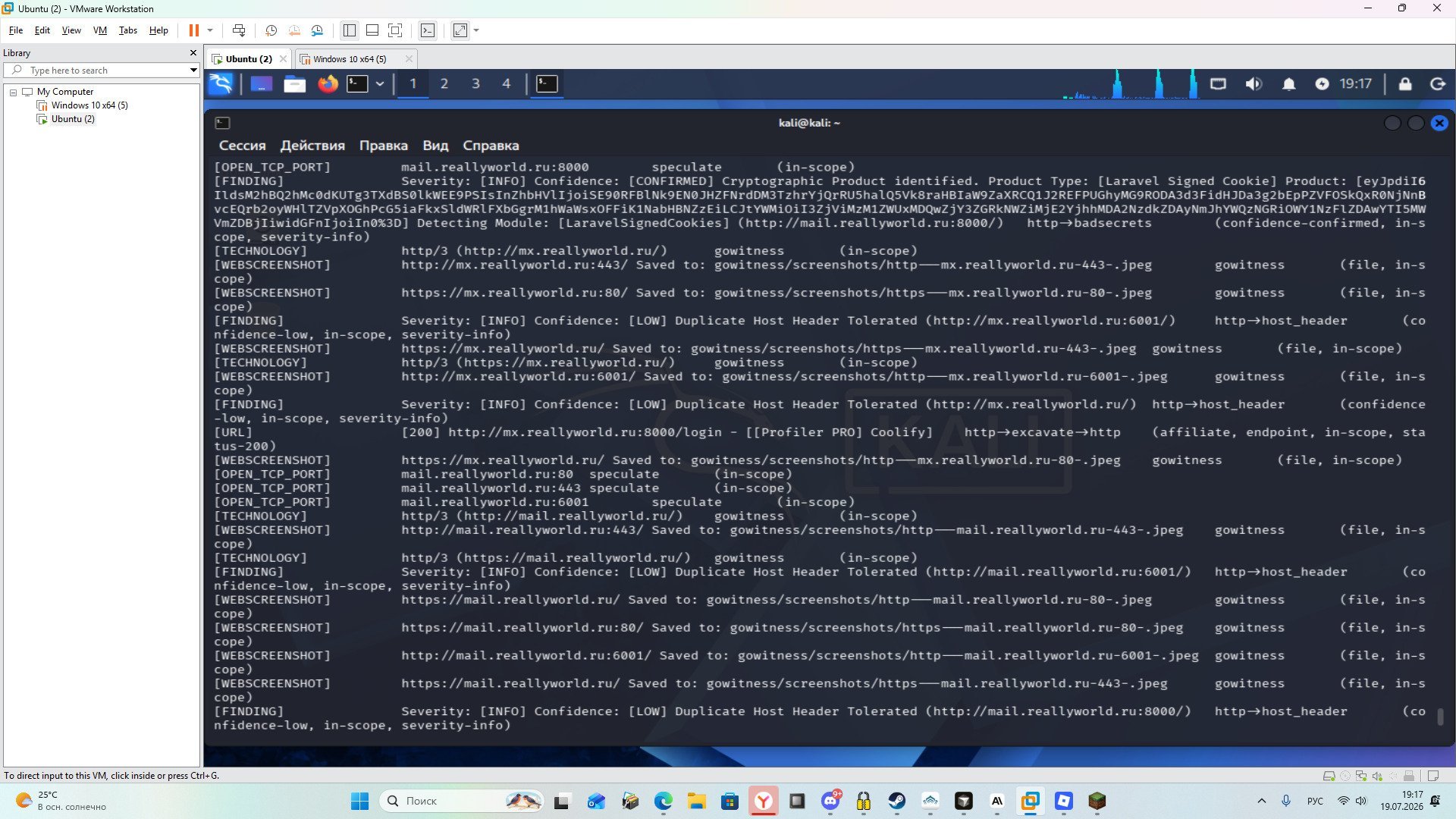
Task: Open stretch display options dropdown arrow
Action: point(476,30)
